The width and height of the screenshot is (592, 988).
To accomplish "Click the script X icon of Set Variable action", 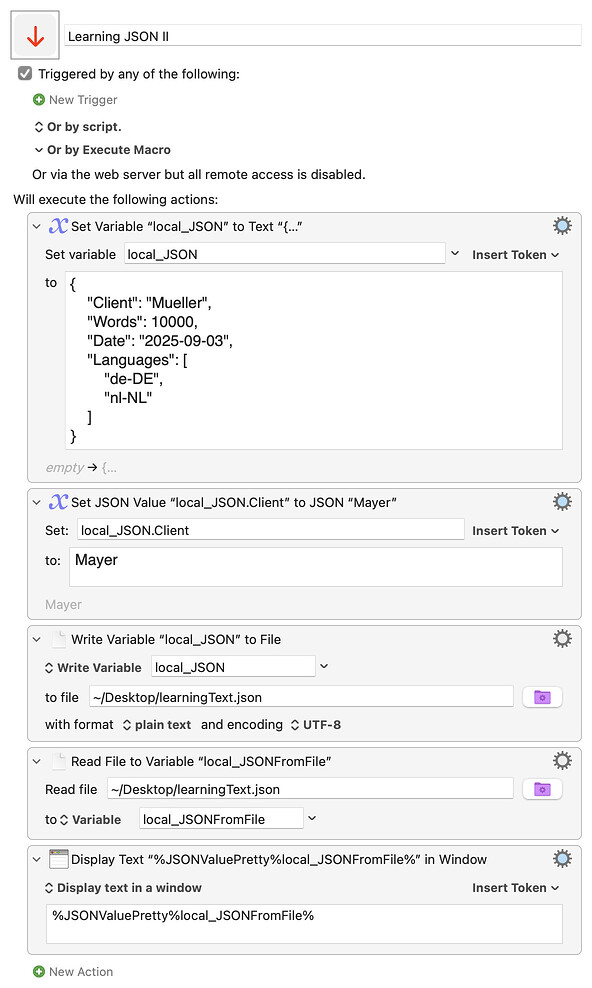I will [x=58, y=226].
